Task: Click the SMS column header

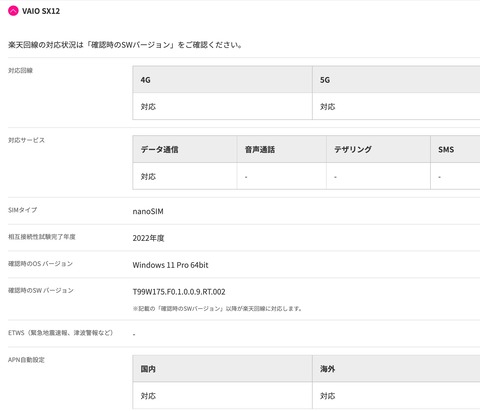Action: click(455, 149)
